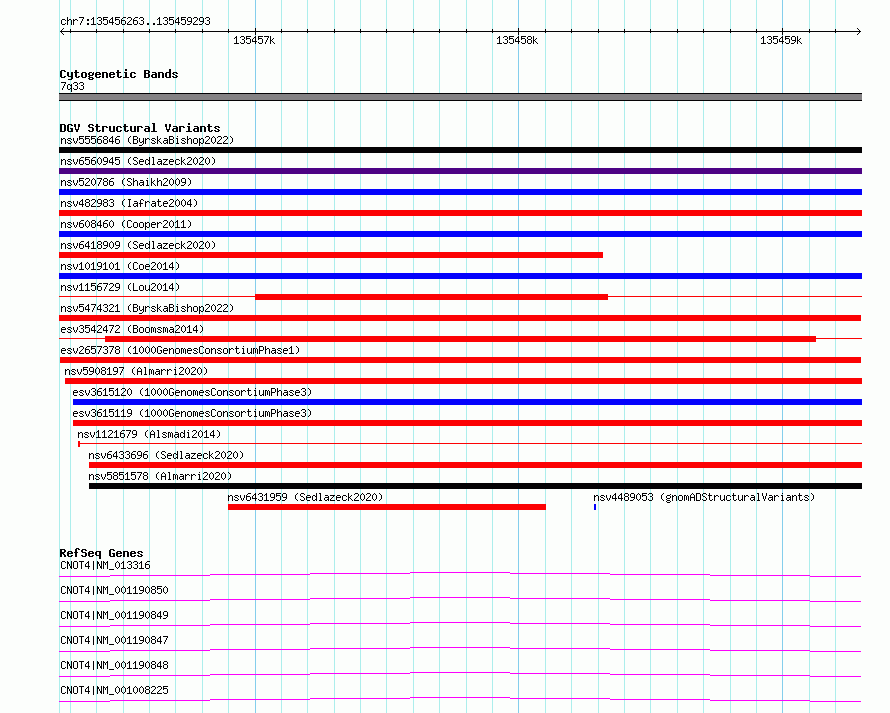Viewport: 890px width, 713px height.
Task: Open the CNOT4|NM_001190849 transcript label
Action: (x=114, y=615)
